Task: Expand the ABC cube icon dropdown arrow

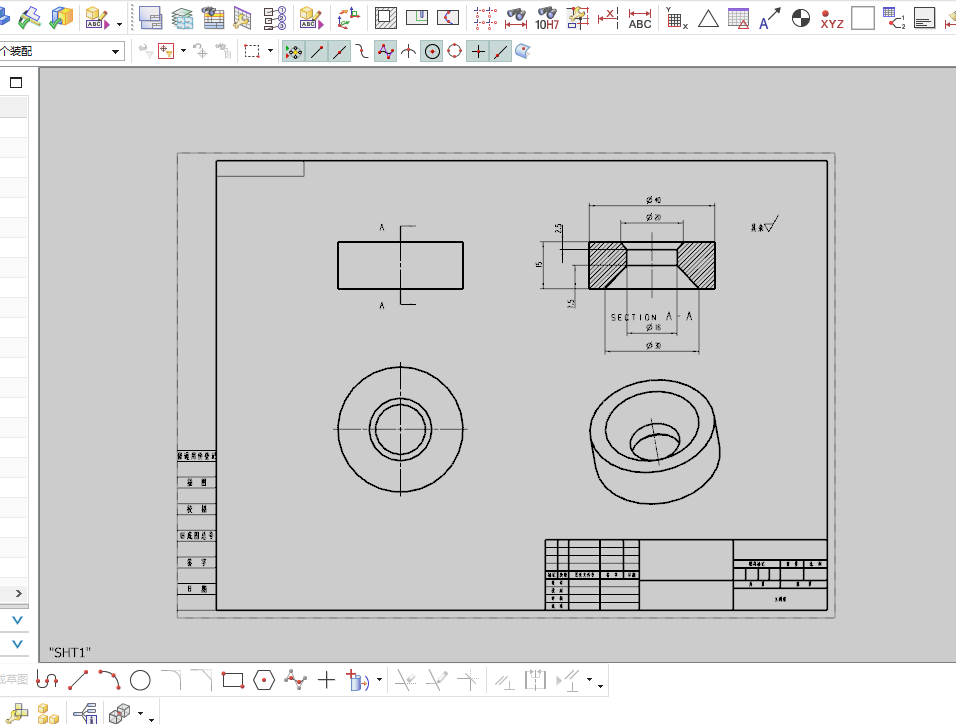Action: pyautogui.click(x=119, y=24)
